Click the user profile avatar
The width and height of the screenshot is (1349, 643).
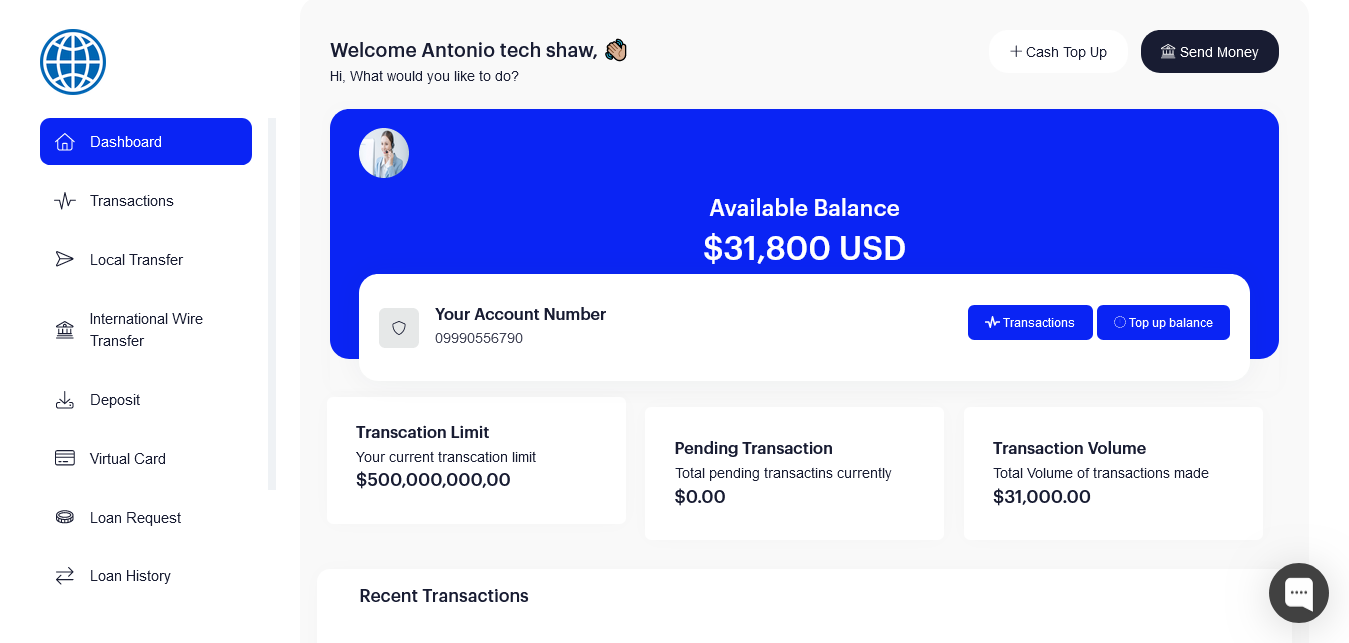click(384, 153)
